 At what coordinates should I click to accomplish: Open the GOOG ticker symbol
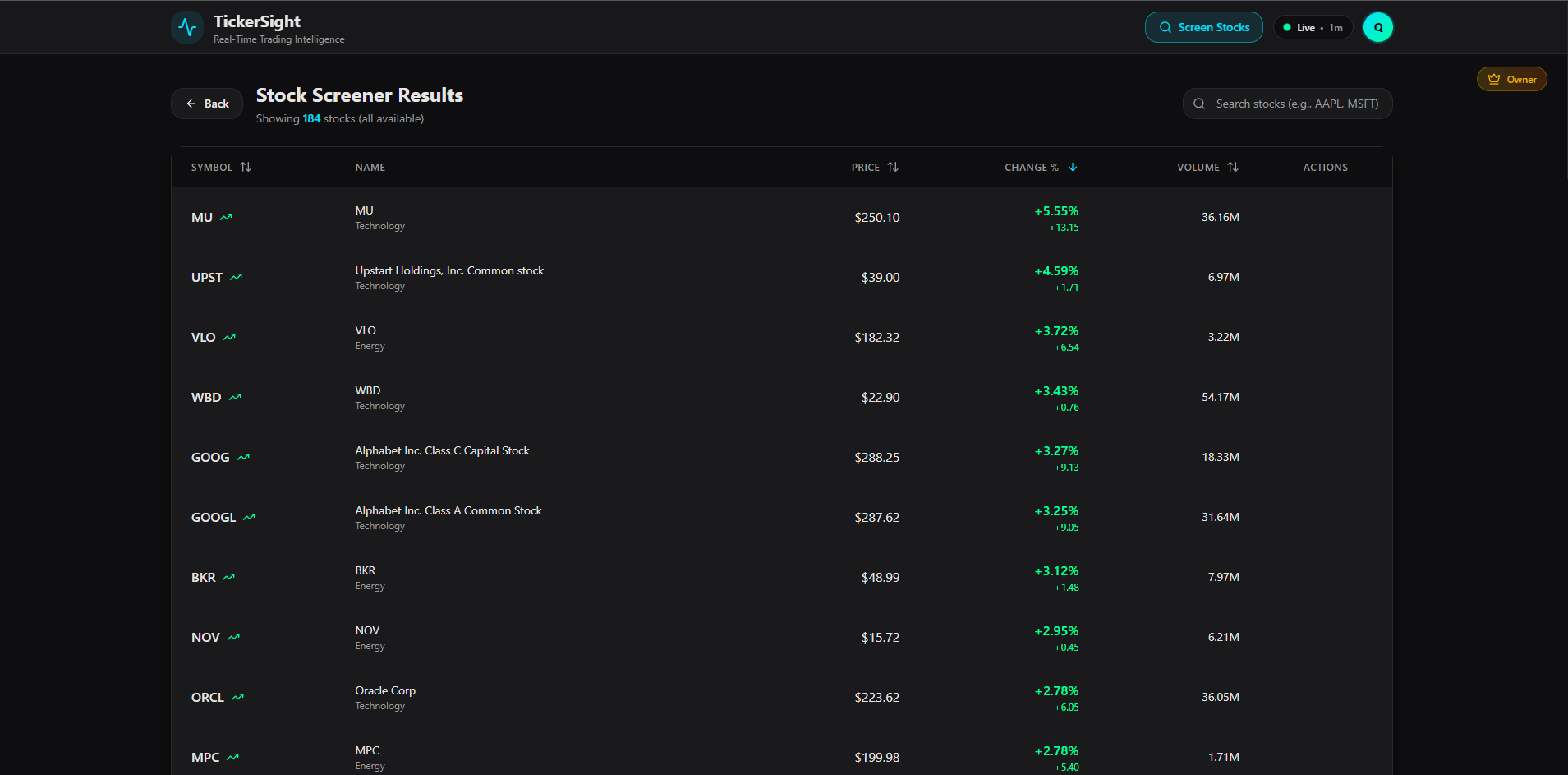point(210,457)
